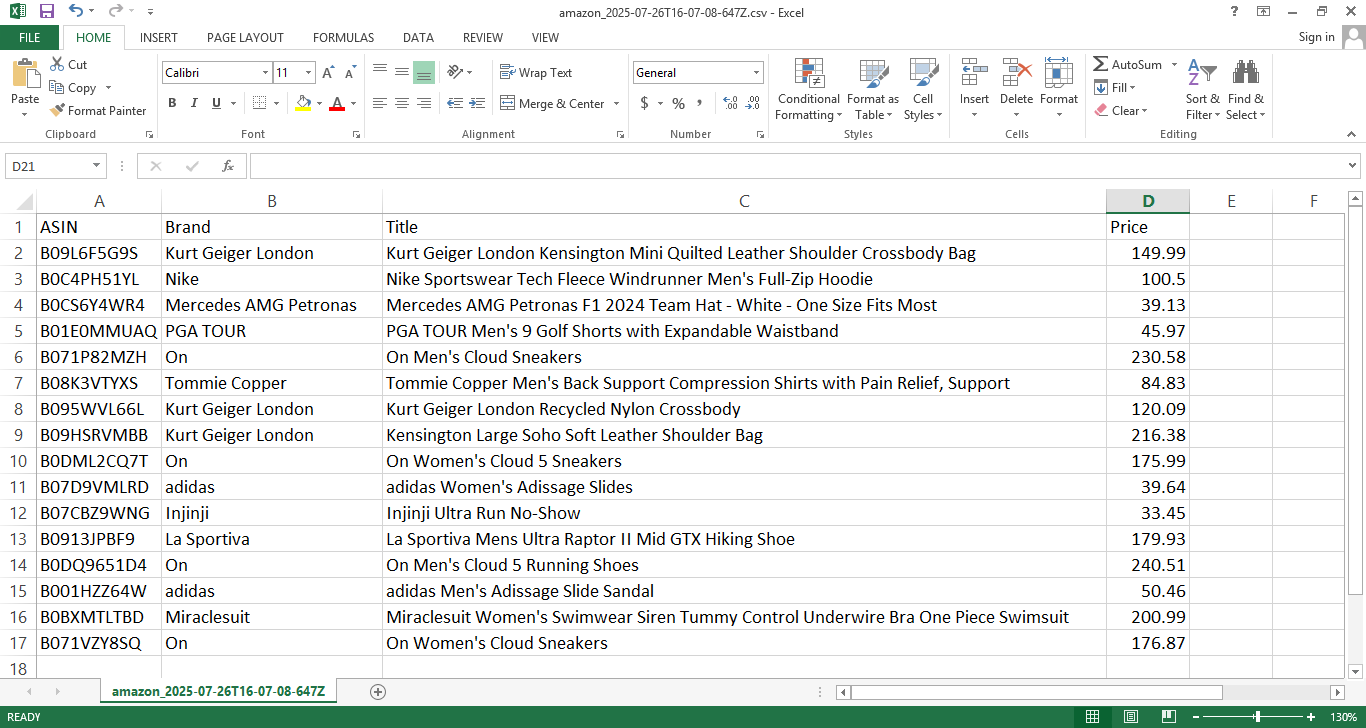Click the Sign in link
1366x728 pixels.
tap(1316, 37)
